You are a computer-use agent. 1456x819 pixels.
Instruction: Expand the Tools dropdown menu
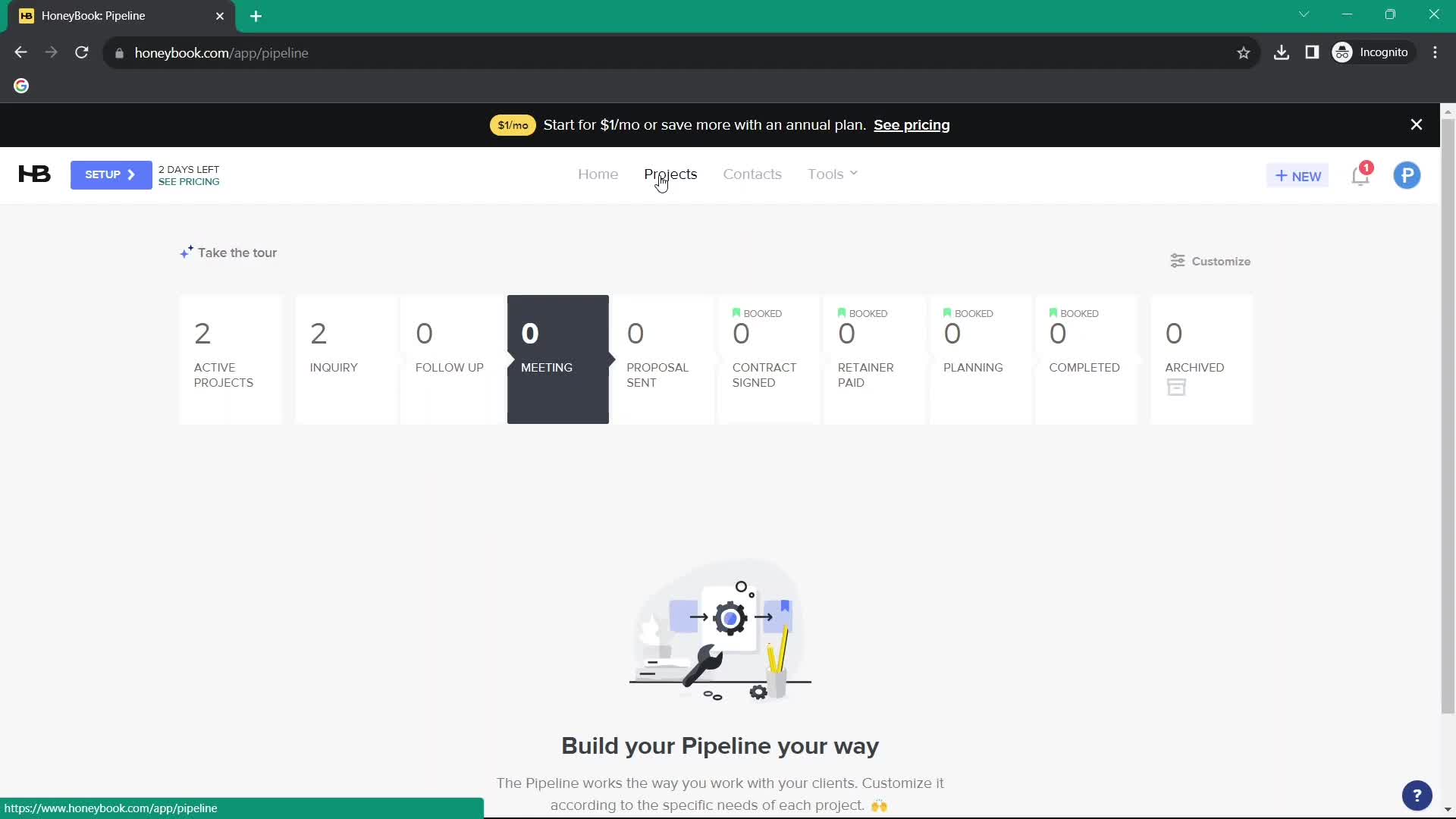tap(832, 174)
